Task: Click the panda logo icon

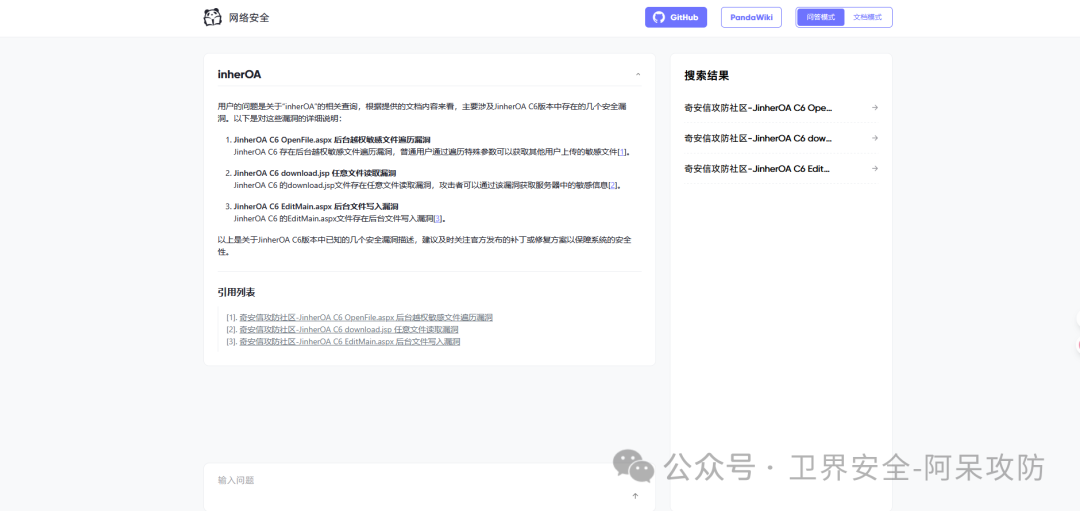Action: point(212,17)
